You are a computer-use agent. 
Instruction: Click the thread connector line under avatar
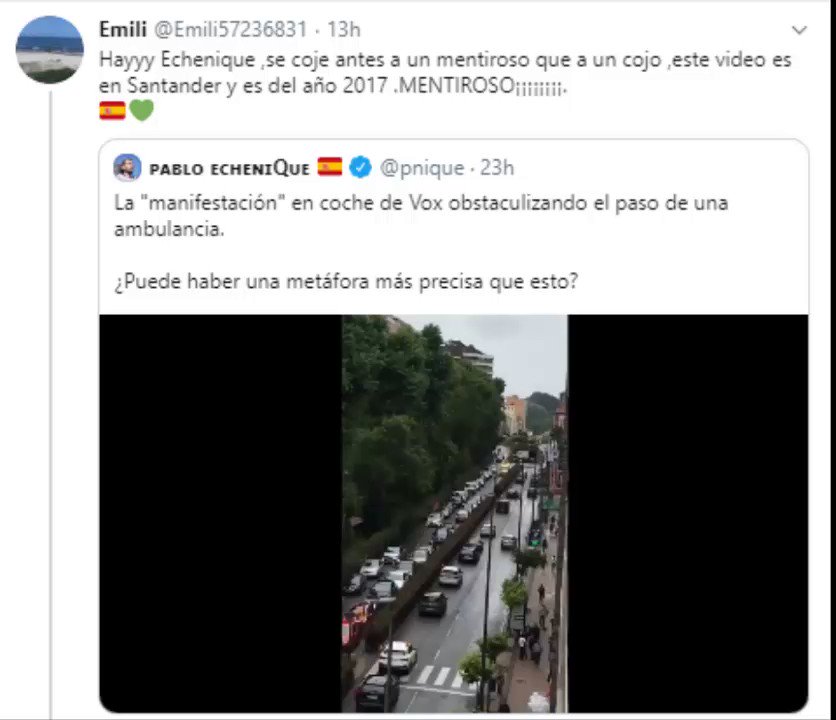[51, 404]
